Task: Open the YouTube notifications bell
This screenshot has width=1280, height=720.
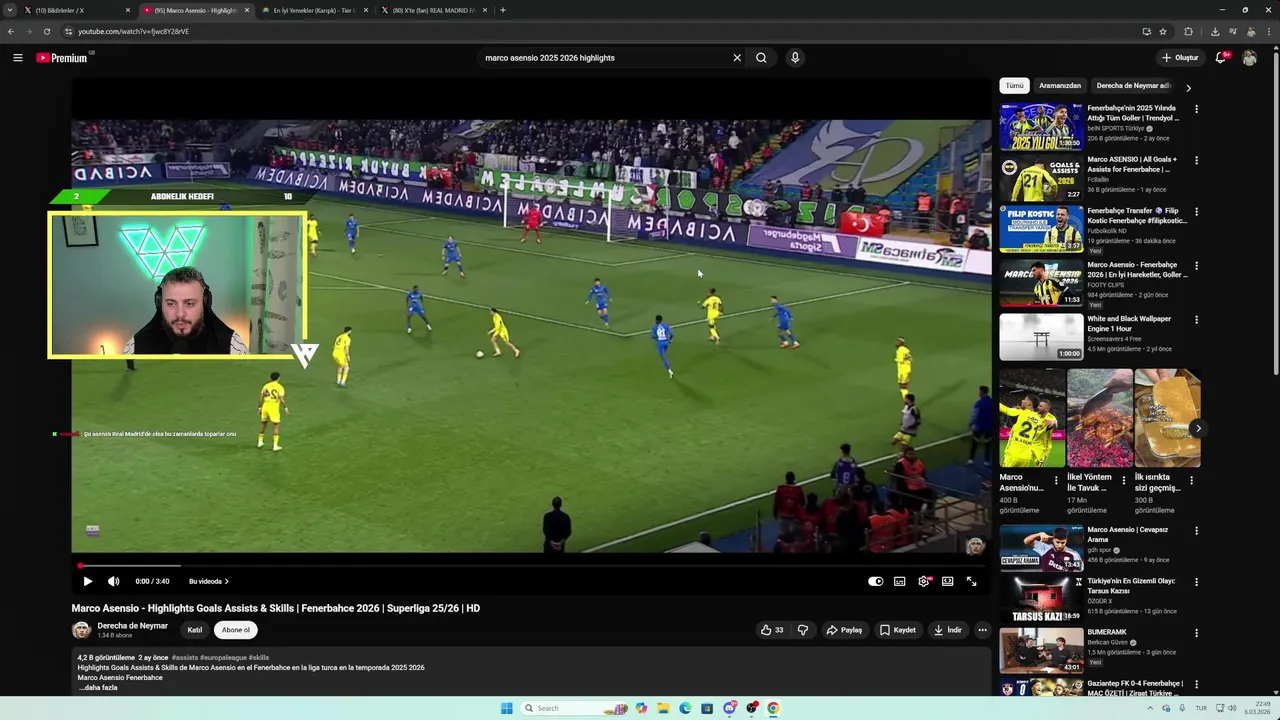Action: [x=1221, y=58]
